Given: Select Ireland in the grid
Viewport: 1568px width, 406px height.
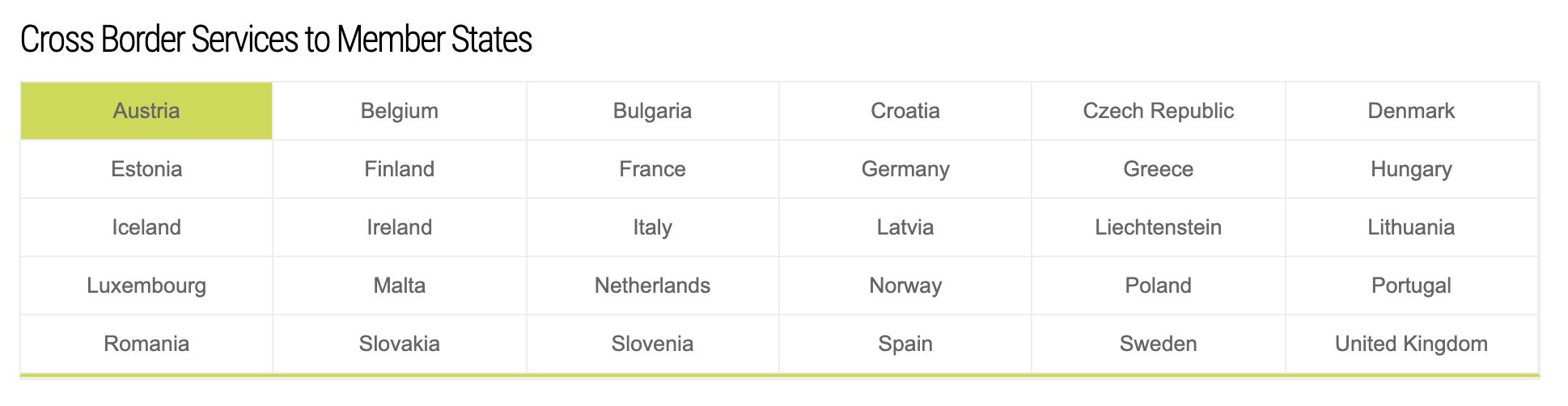Looking at the screenshot, I should (x=400, y=227).
